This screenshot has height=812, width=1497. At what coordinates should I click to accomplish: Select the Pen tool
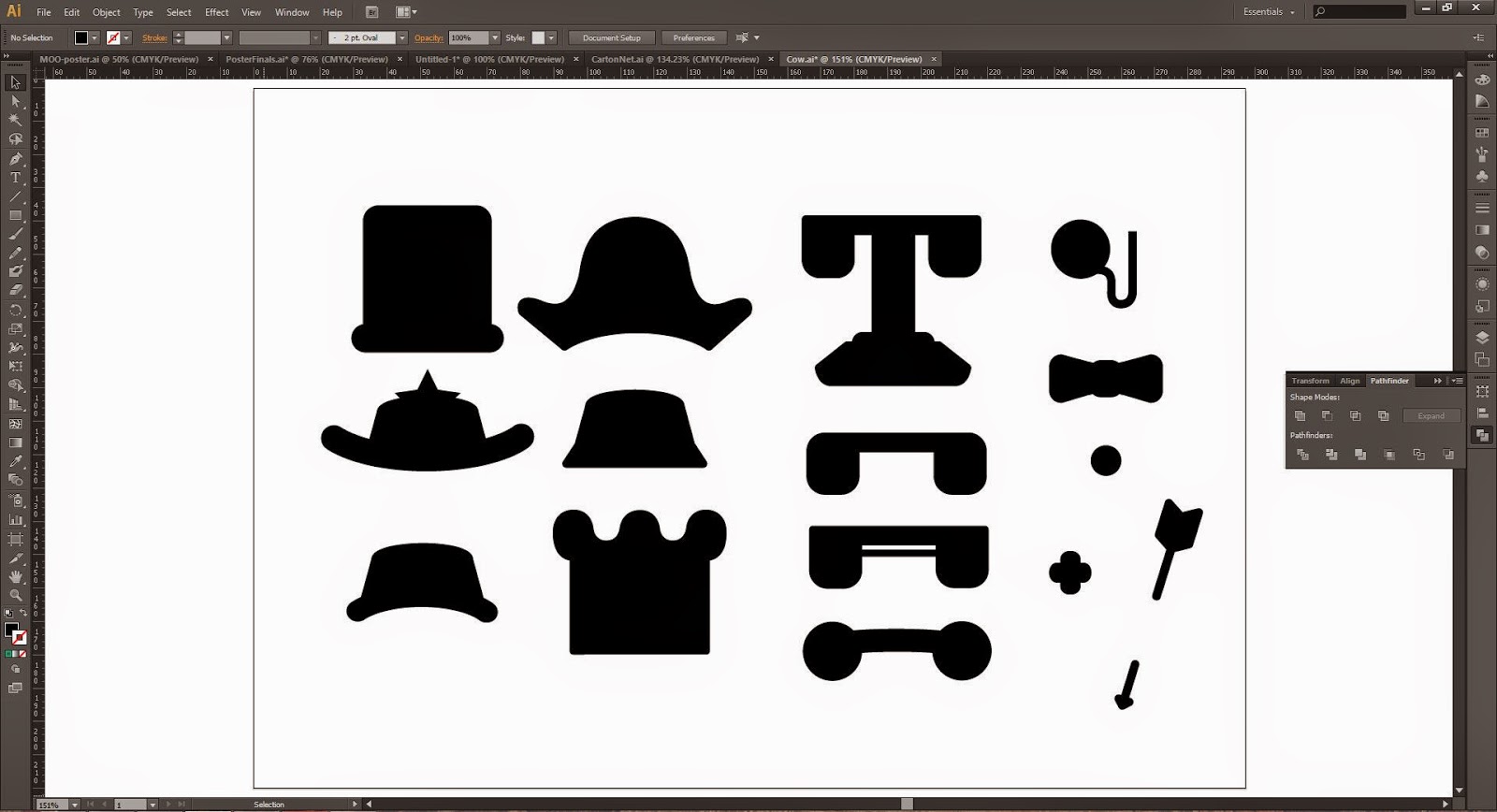click(15, 158)
